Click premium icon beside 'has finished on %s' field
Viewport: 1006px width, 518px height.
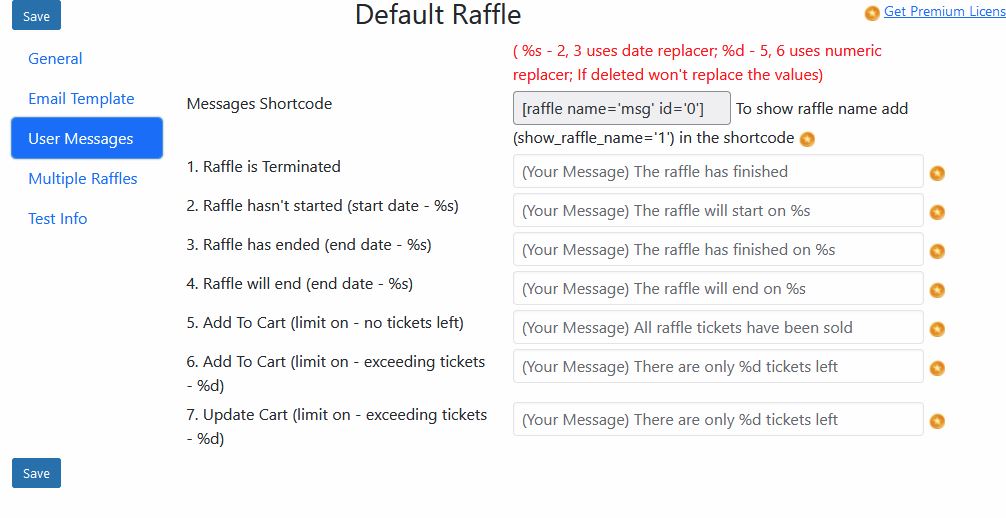coord(937,252)
